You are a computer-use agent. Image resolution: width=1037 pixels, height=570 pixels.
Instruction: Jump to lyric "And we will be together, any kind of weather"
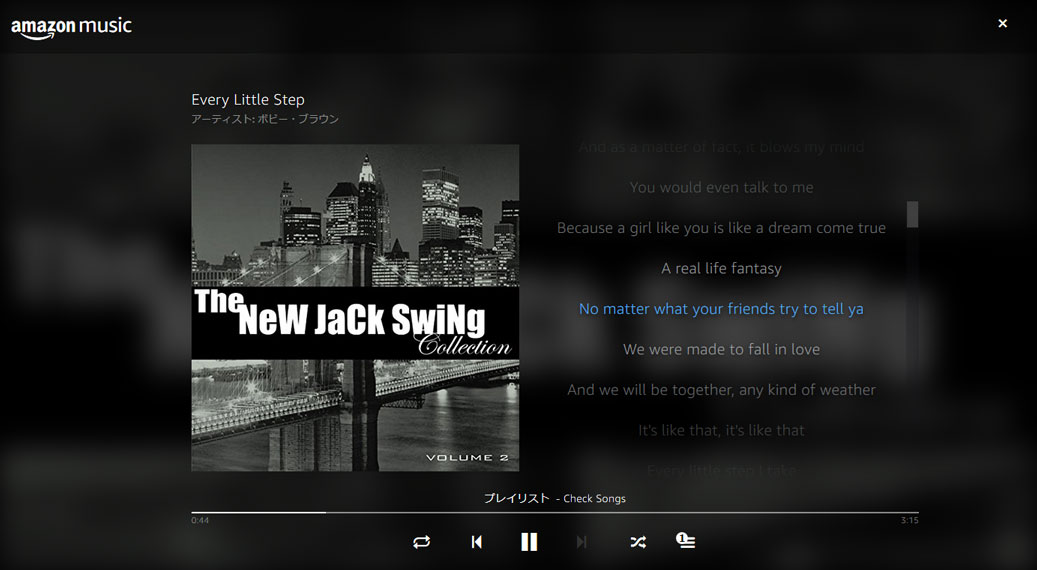(722, 390)
